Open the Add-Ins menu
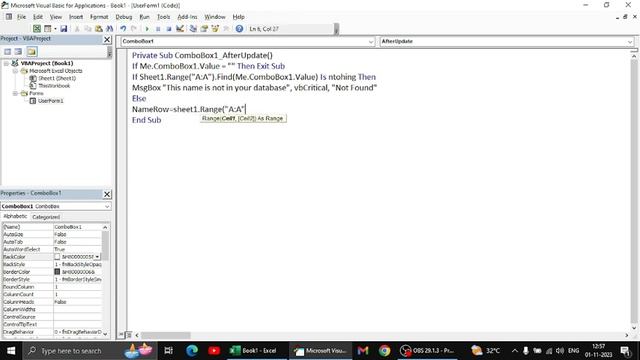This screenshot has height=360, width=640. click(187, 17)
